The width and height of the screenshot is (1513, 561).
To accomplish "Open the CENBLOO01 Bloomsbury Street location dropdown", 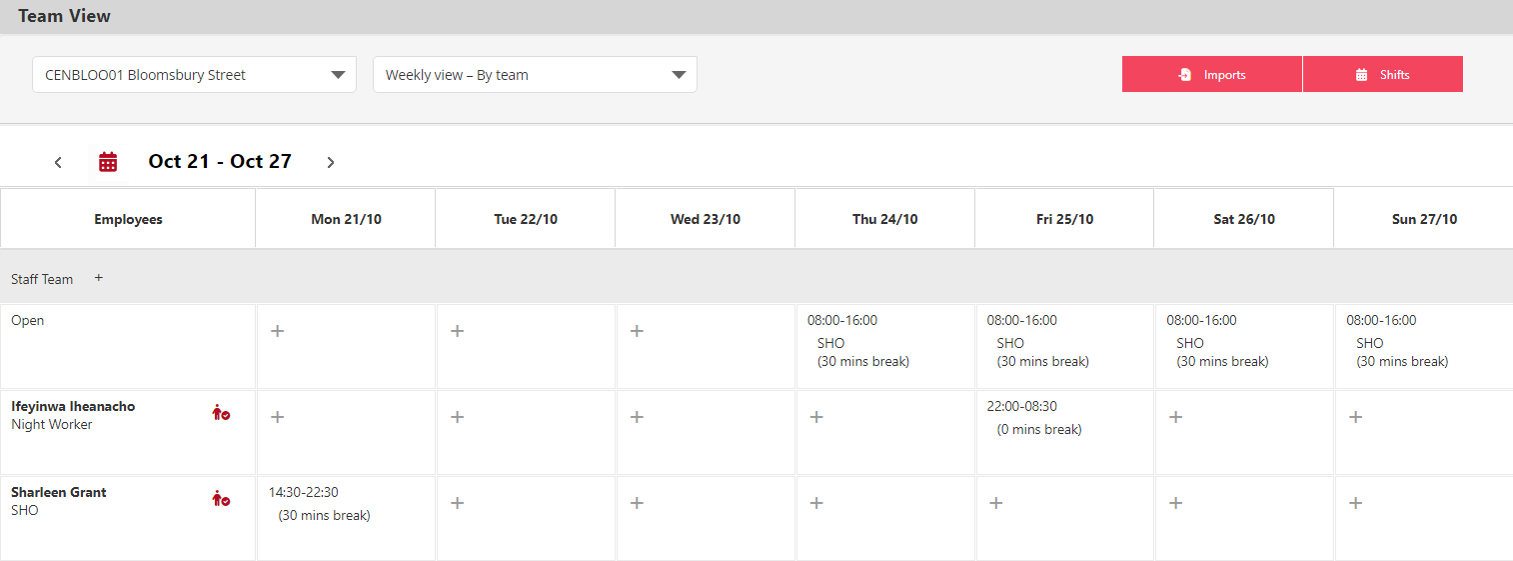I will click(194, 75).
